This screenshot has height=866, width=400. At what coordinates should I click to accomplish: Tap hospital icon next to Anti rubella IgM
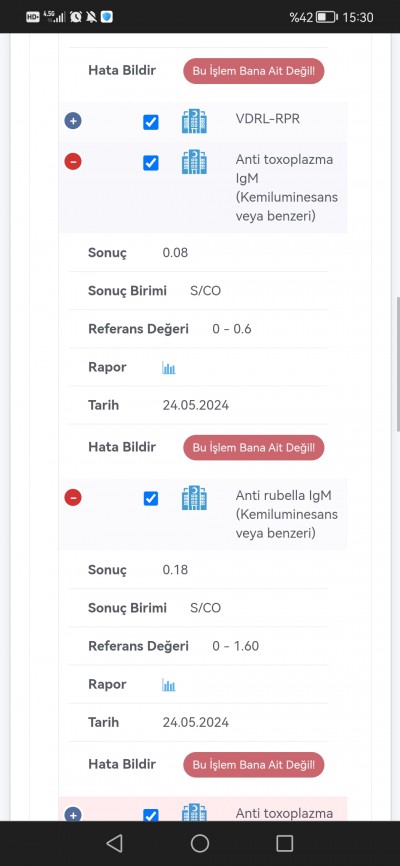(x=194, y=498)
